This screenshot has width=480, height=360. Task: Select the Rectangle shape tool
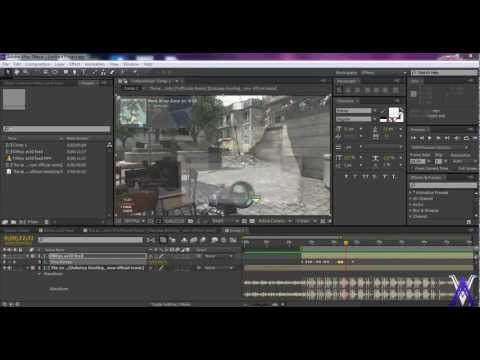pos(66,72)
